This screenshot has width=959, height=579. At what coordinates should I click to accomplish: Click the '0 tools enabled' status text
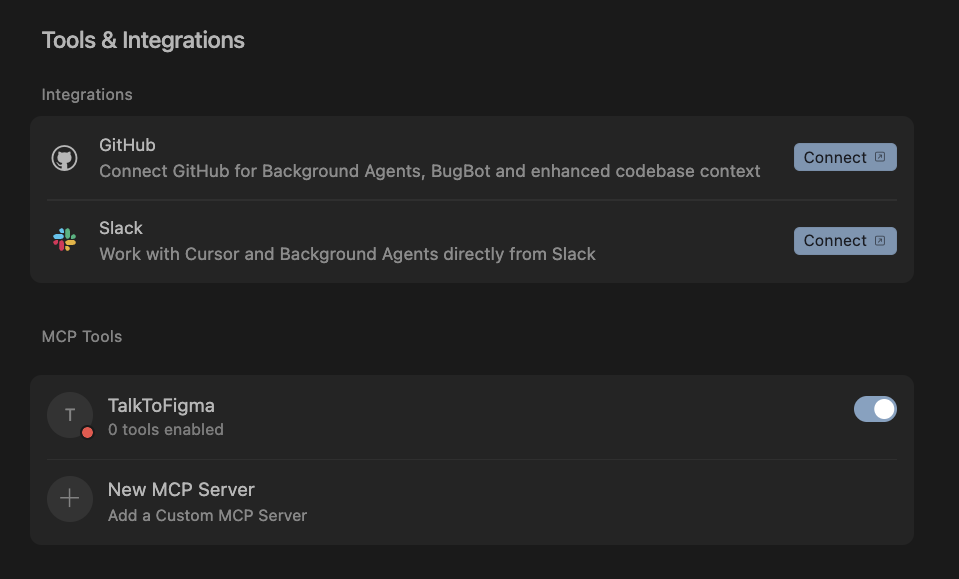pos(166,430)
